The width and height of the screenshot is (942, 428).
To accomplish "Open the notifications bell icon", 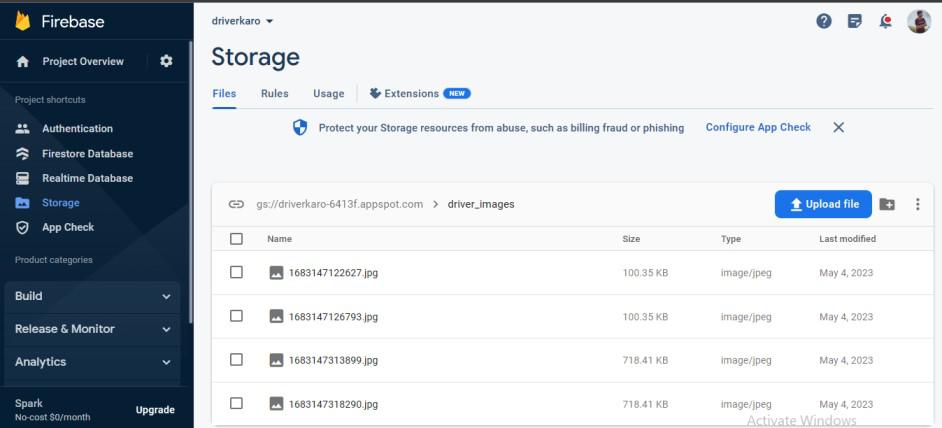I will tap(885, 21).
